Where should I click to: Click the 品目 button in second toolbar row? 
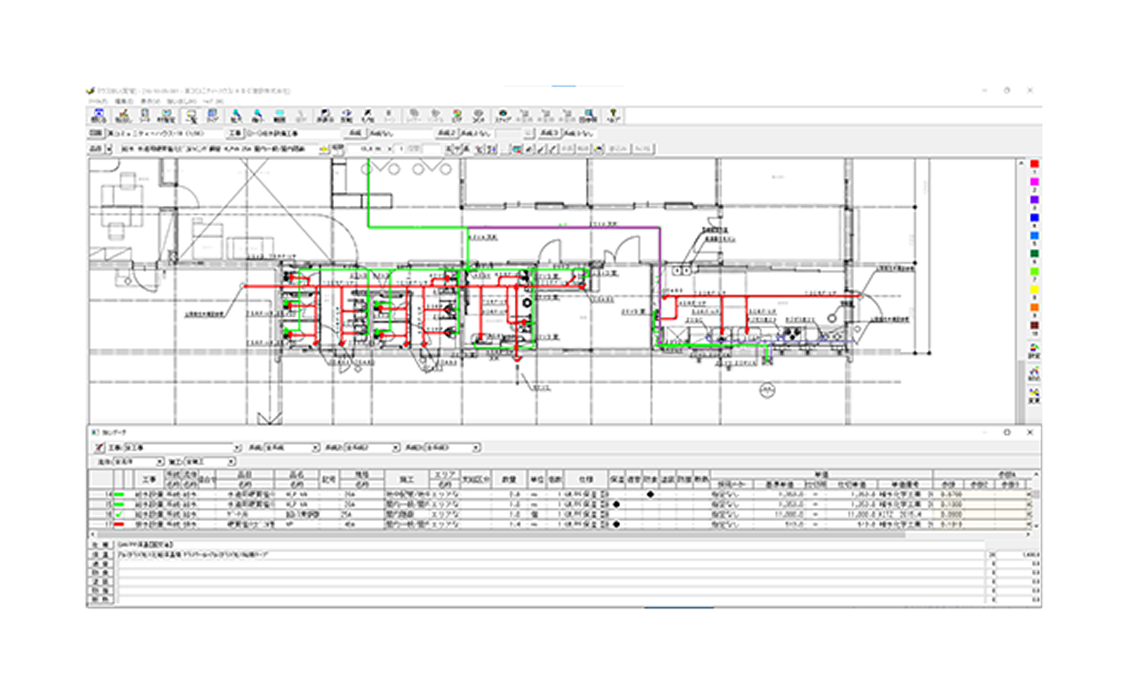[x=96, y=149]
